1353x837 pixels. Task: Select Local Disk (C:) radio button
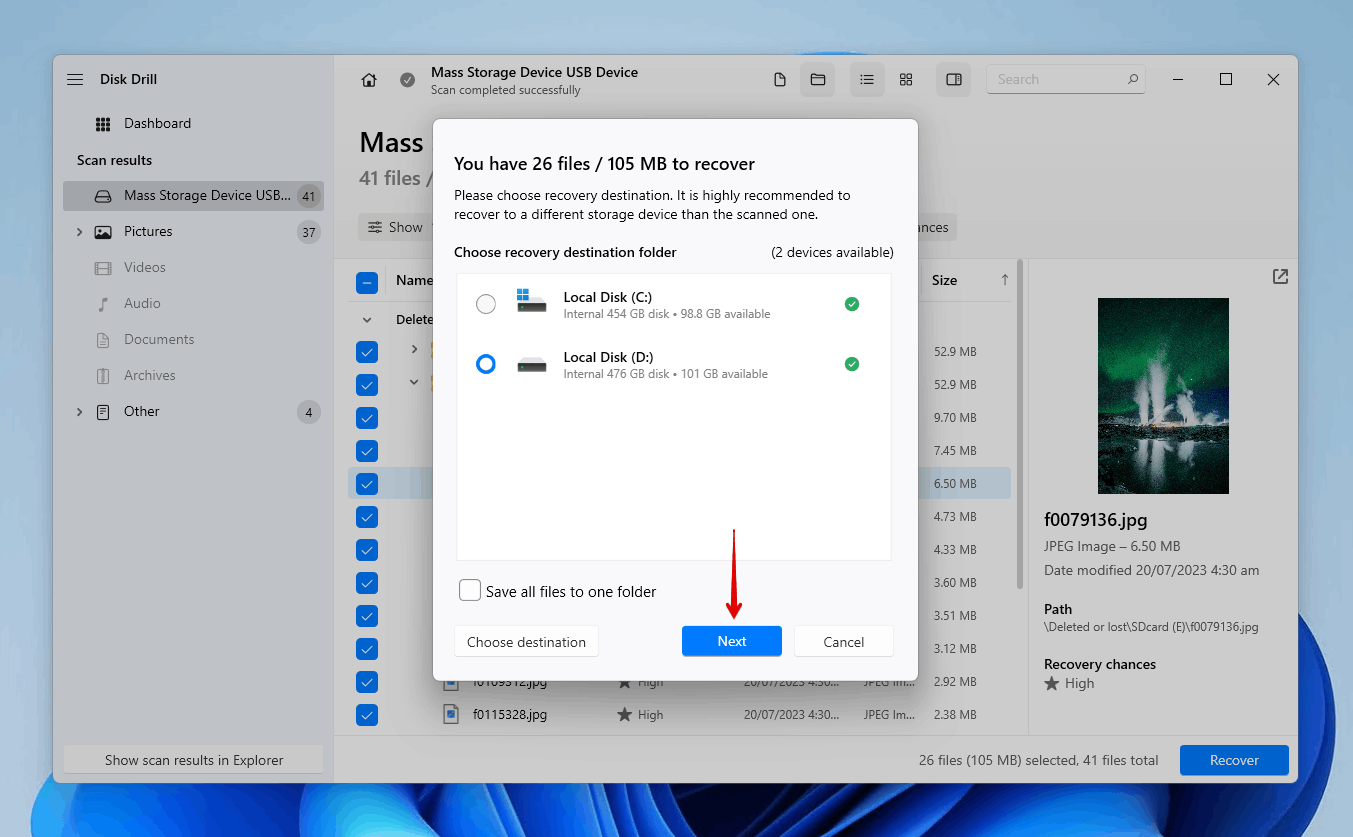(486, 304)
